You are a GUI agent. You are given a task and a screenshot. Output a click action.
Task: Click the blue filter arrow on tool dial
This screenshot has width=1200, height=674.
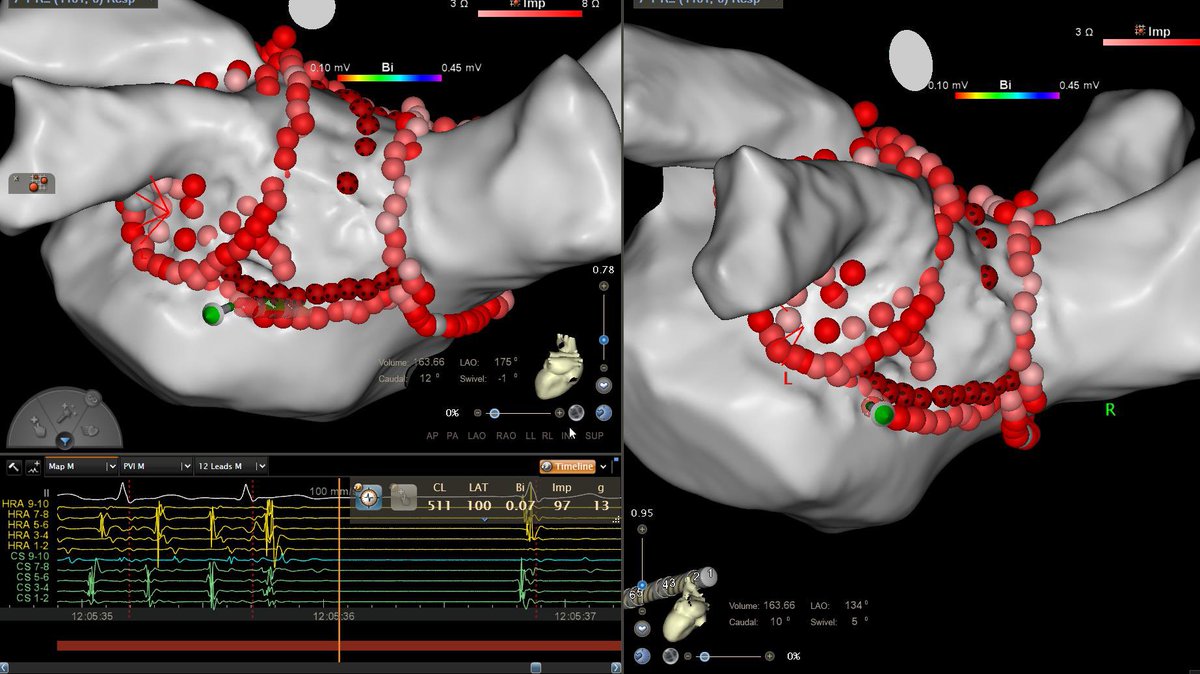click(65, 440)
